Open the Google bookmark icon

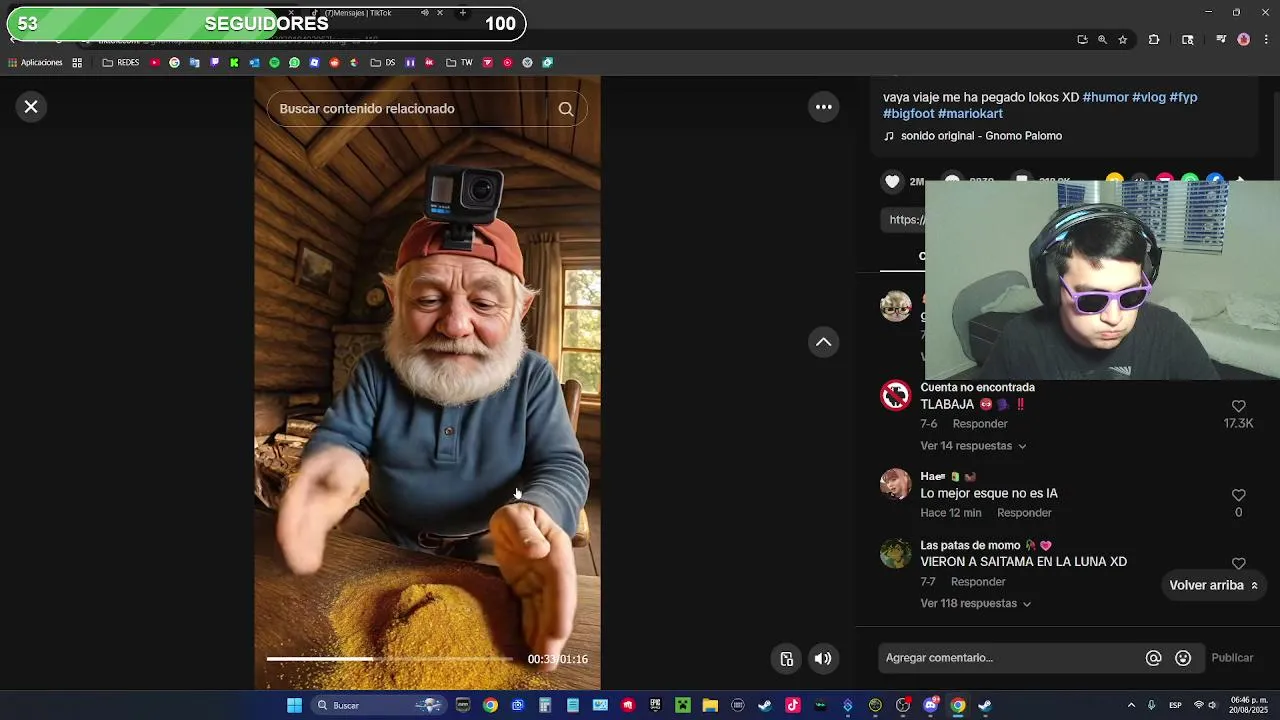(x=174, y=63)
